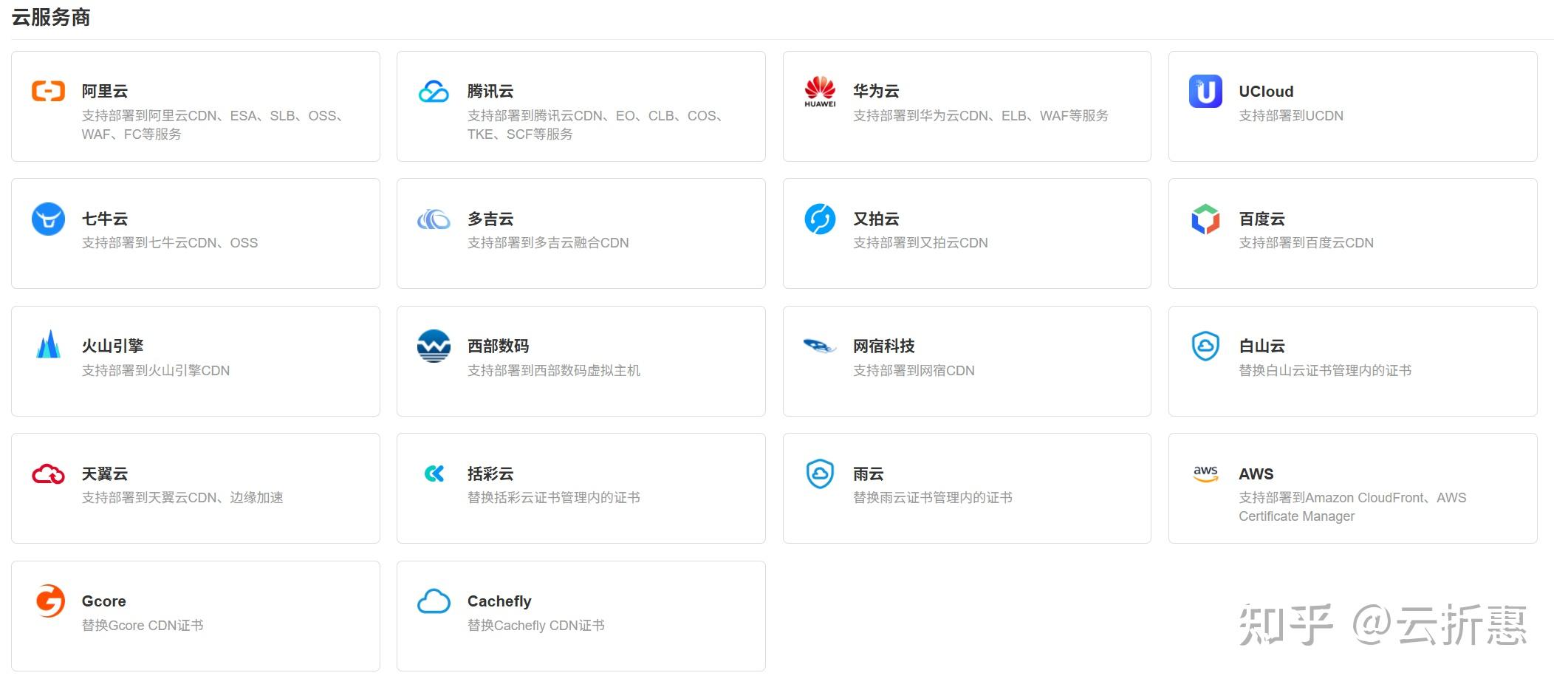Click the Cachefly cloud outline logo
The width and height of the screenshot is (1568, 687).
434,601
